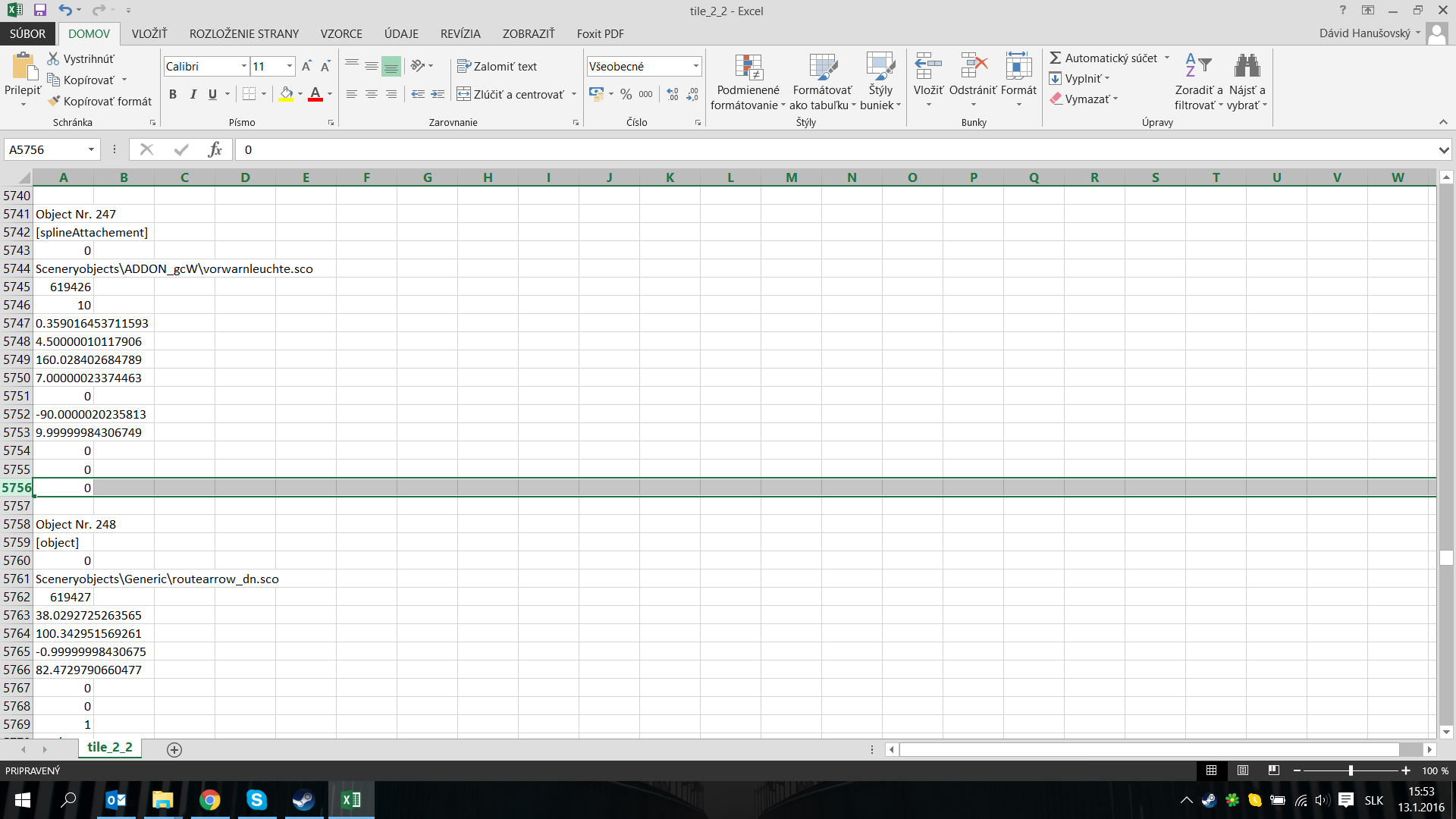Open the Všeobecné number format dropdown
This screenshot has width=1456, height=819.
(x=695, y=67)
